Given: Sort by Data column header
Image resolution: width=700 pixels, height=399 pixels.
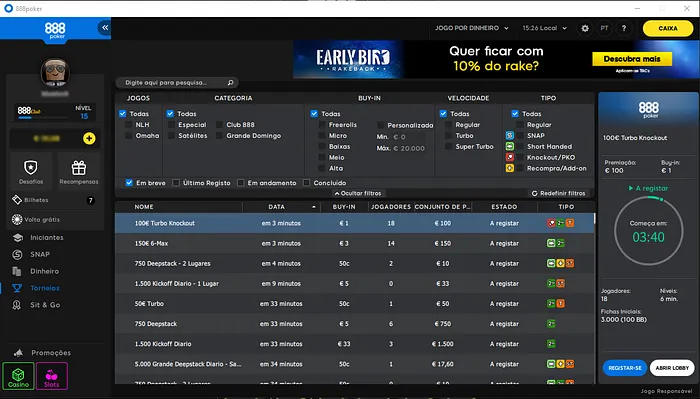Looking at the screenshot, I should [281, 207].
